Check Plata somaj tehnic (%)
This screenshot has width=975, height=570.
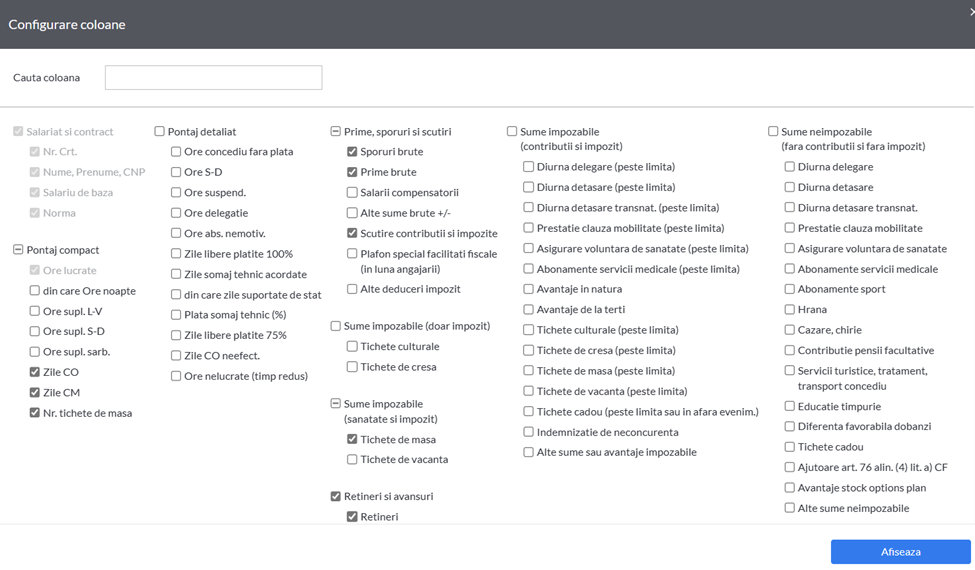click(x=176, y=315)
